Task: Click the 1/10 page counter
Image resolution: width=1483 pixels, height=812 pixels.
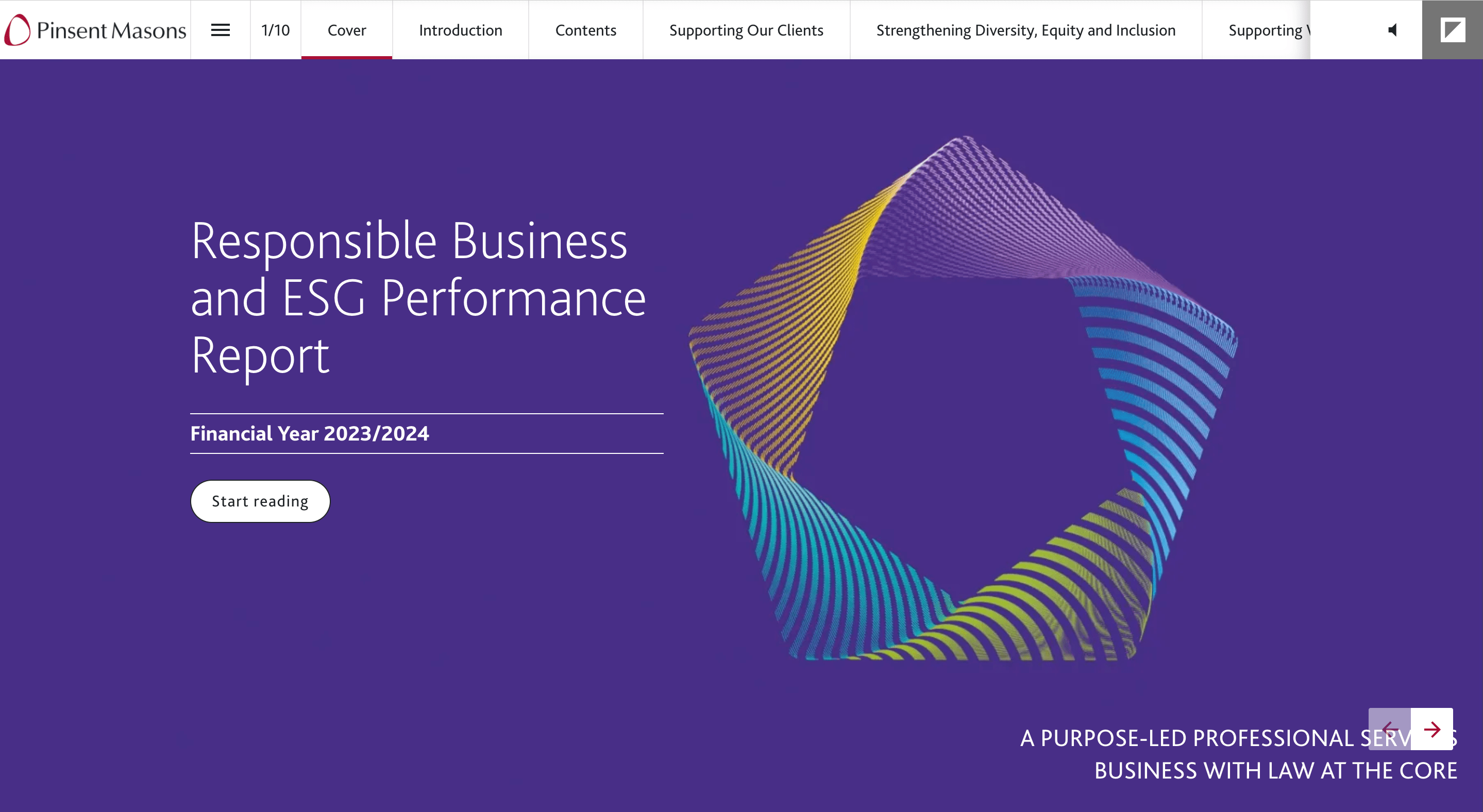Action: [275, 30]
